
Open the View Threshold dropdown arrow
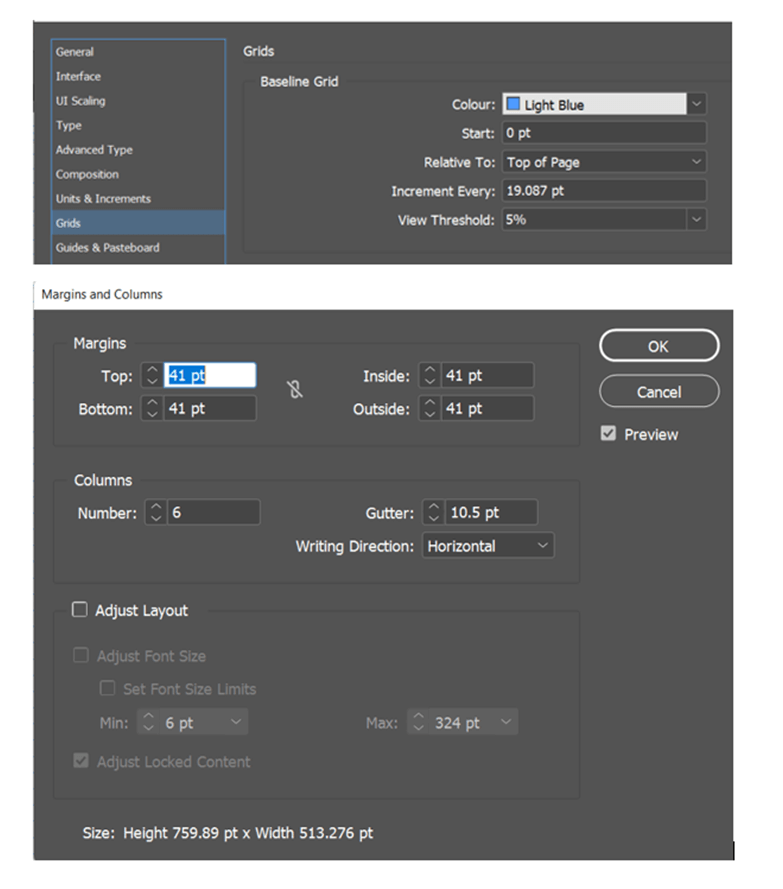pos(697,219)
